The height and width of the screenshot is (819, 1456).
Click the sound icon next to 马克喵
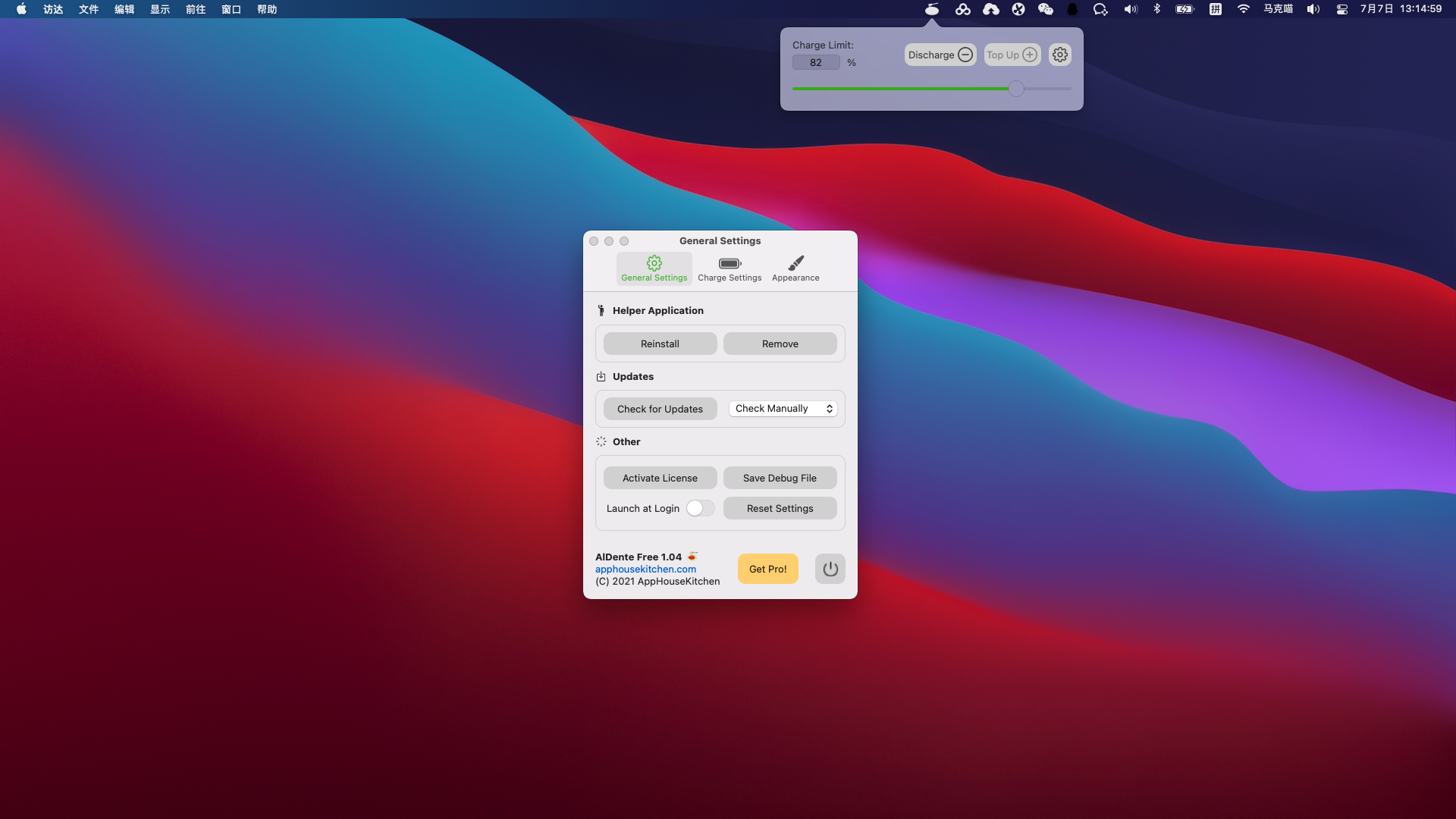coord(1313,9)
